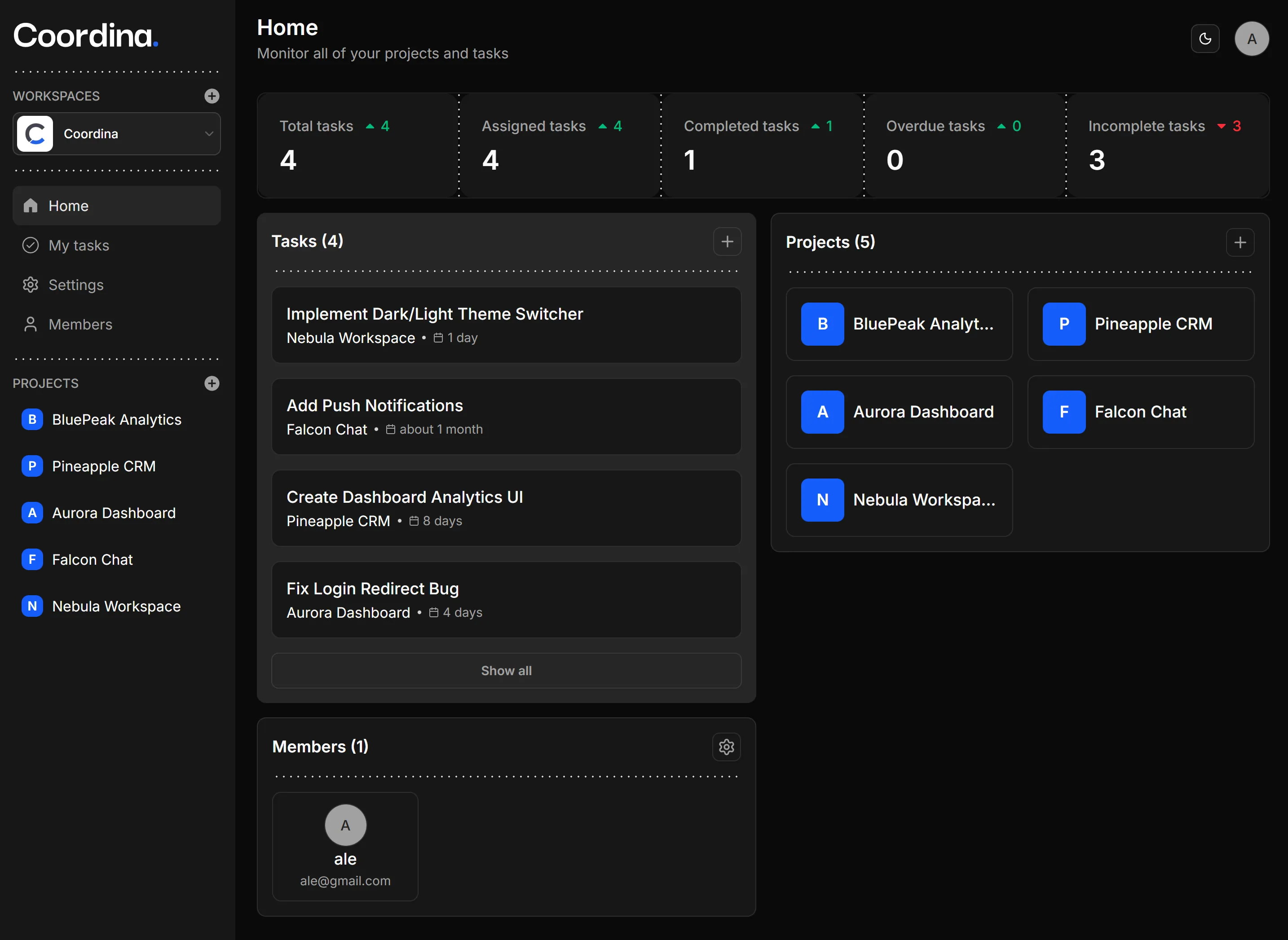
Task: Add a new project in Projects card
Action: (1239, 242)
